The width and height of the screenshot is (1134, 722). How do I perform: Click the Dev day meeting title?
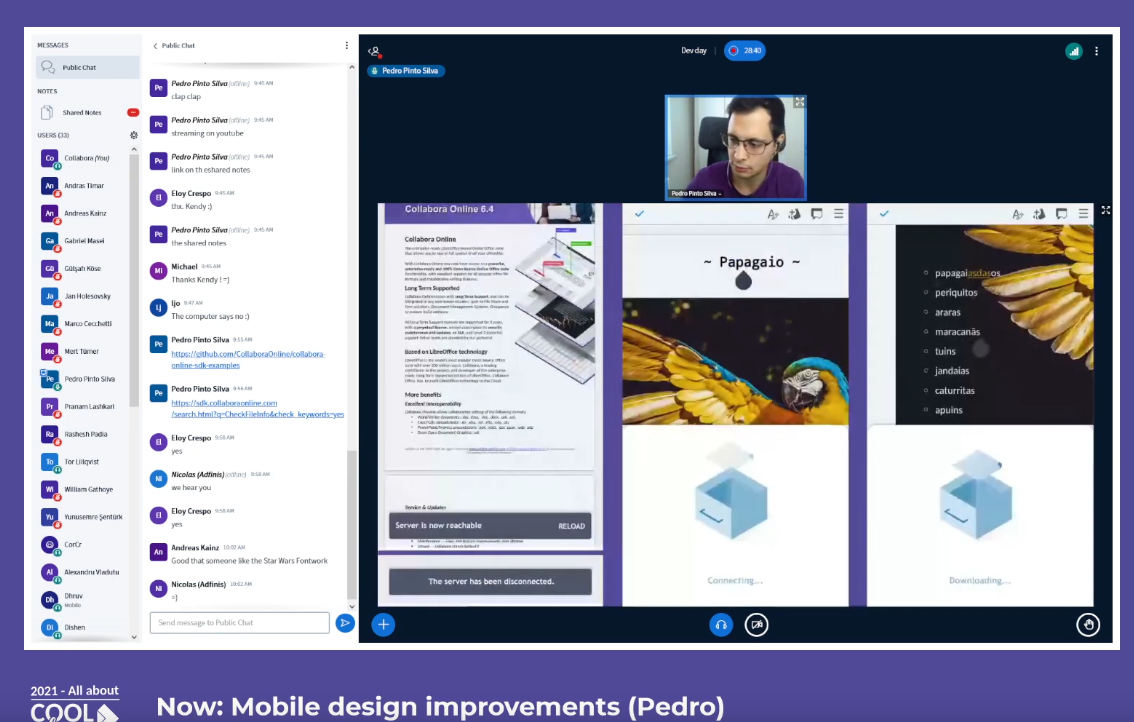(694, 51)
